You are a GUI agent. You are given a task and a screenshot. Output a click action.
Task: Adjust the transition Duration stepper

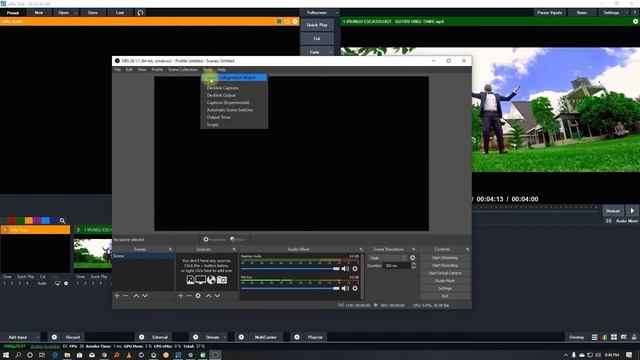[x=413, y=266]
